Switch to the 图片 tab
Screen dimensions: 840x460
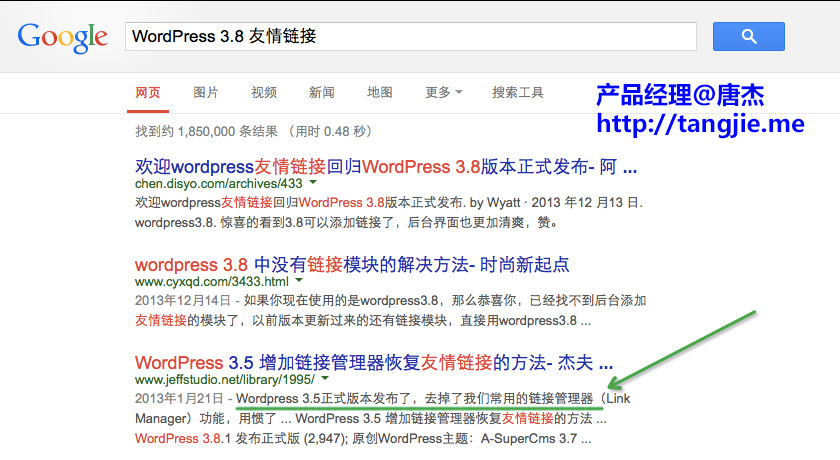coord(206,93)
